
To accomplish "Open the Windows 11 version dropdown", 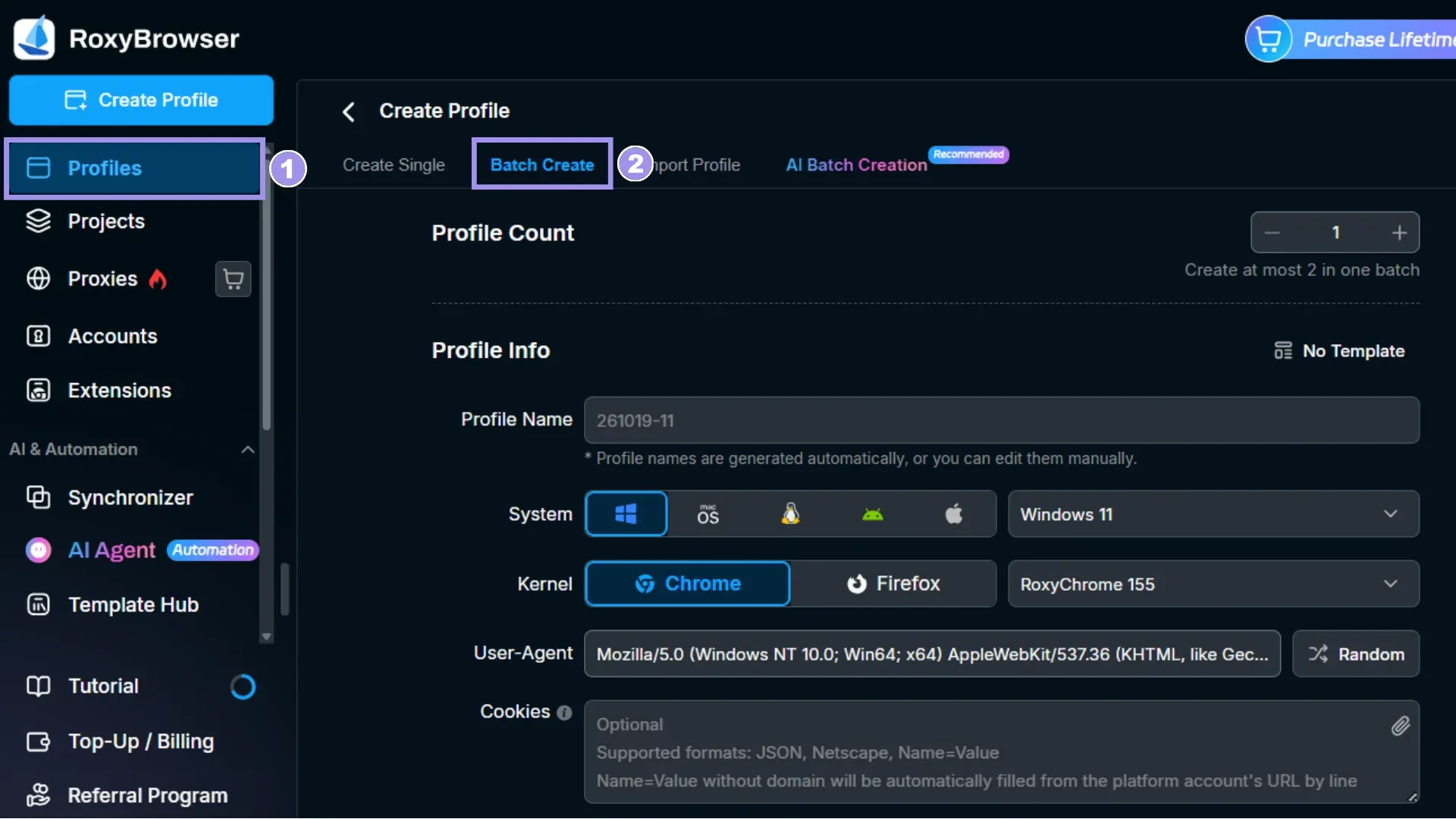I will pos(1213,514).
